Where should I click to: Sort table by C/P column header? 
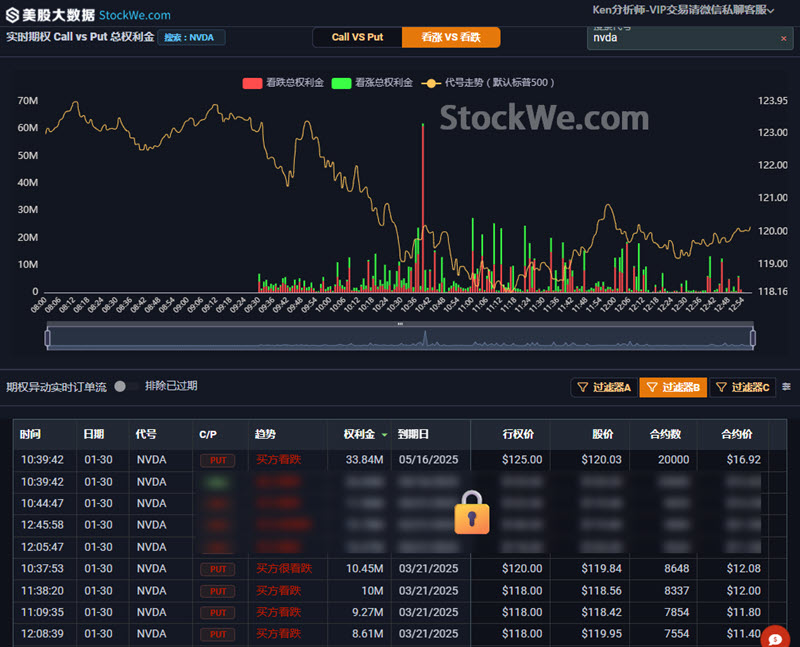tap(208, 435)
